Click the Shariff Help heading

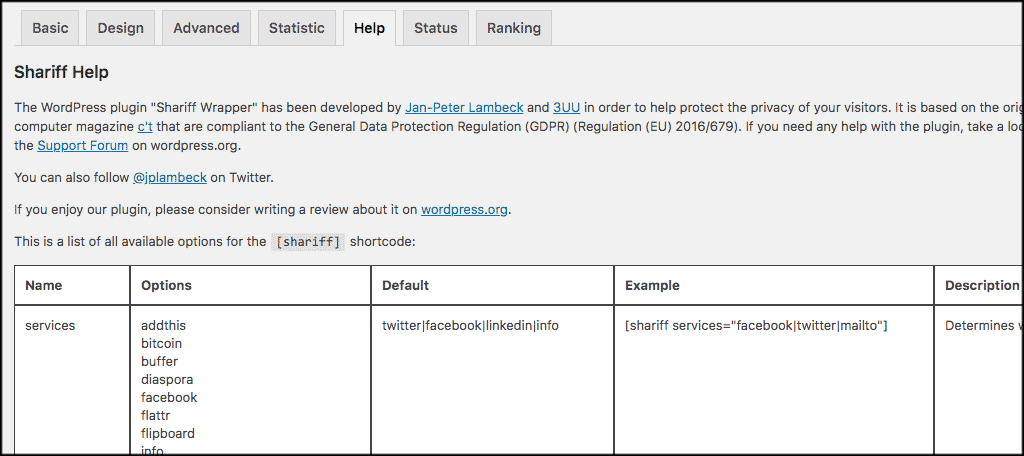[61, 73]
